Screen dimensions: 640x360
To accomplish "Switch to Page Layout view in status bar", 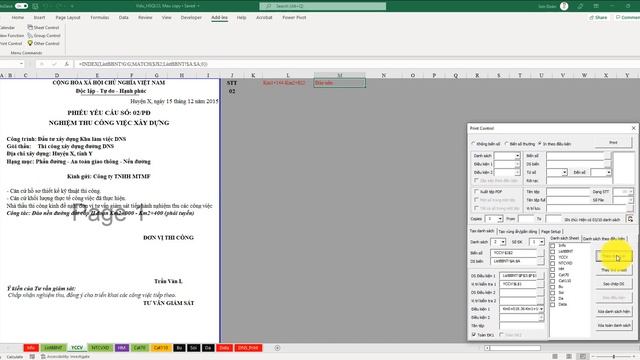I will pyautogui.click(x=569, y=356).
